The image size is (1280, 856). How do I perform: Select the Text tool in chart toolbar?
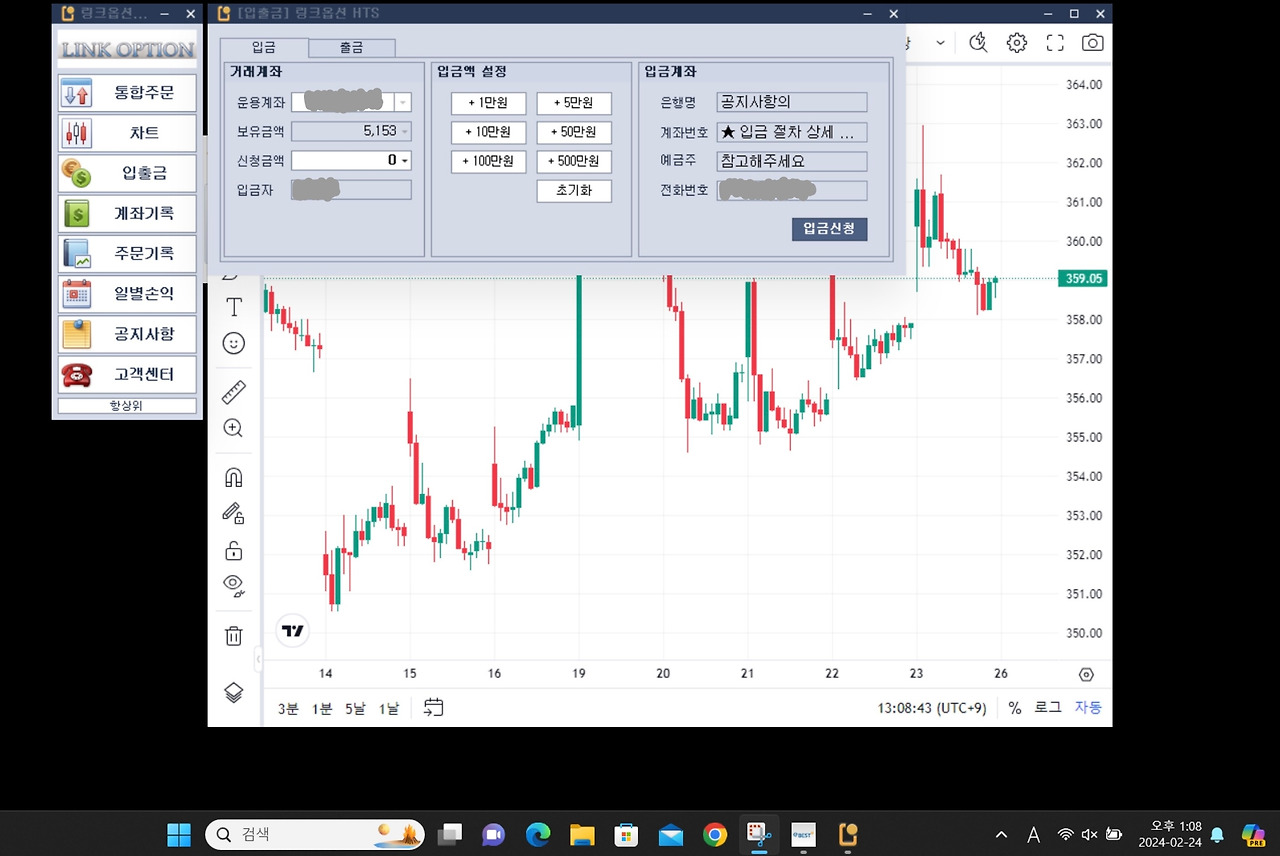click(x=234, y=306)
